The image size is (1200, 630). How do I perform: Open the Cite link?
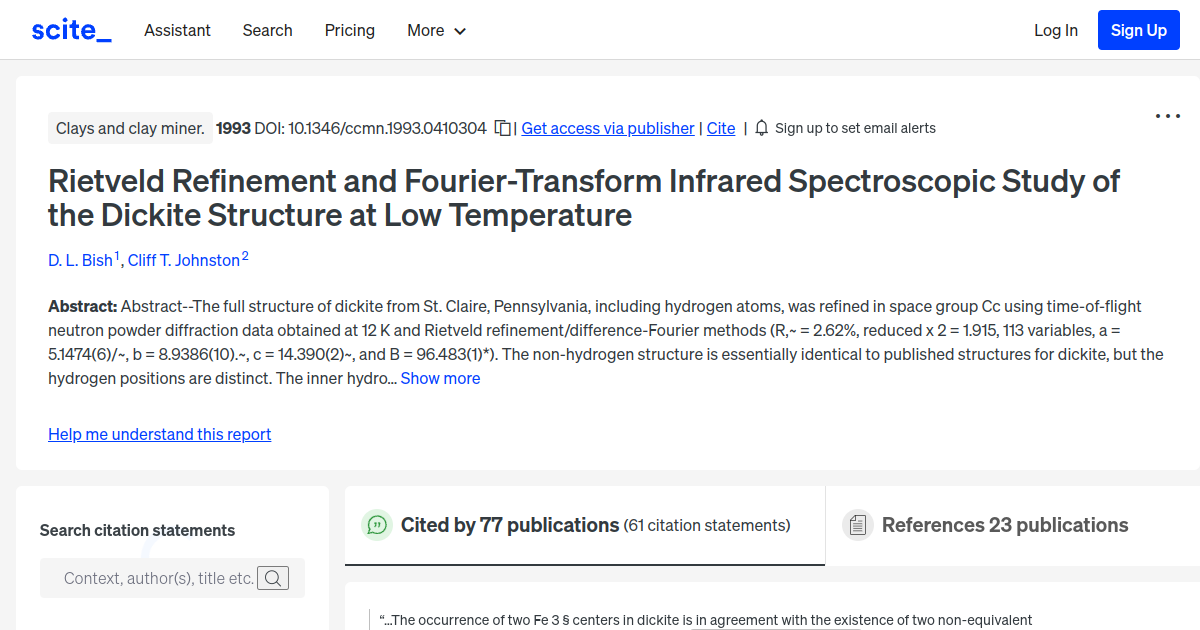721,128
